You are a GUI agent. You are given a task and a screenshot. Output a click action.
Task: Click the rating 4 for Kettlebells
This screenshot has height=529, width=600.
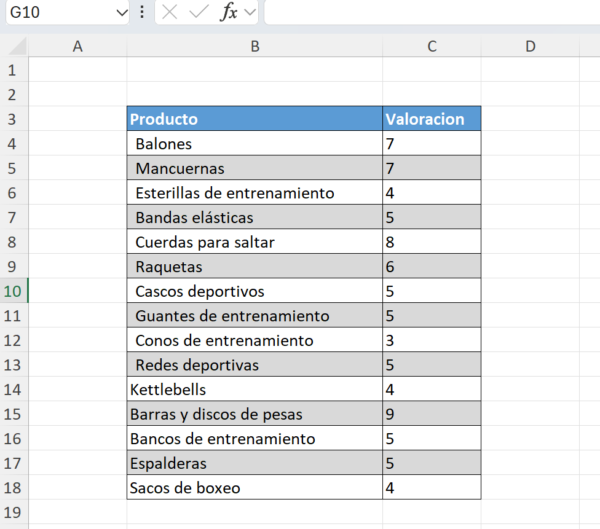(432, 390)
